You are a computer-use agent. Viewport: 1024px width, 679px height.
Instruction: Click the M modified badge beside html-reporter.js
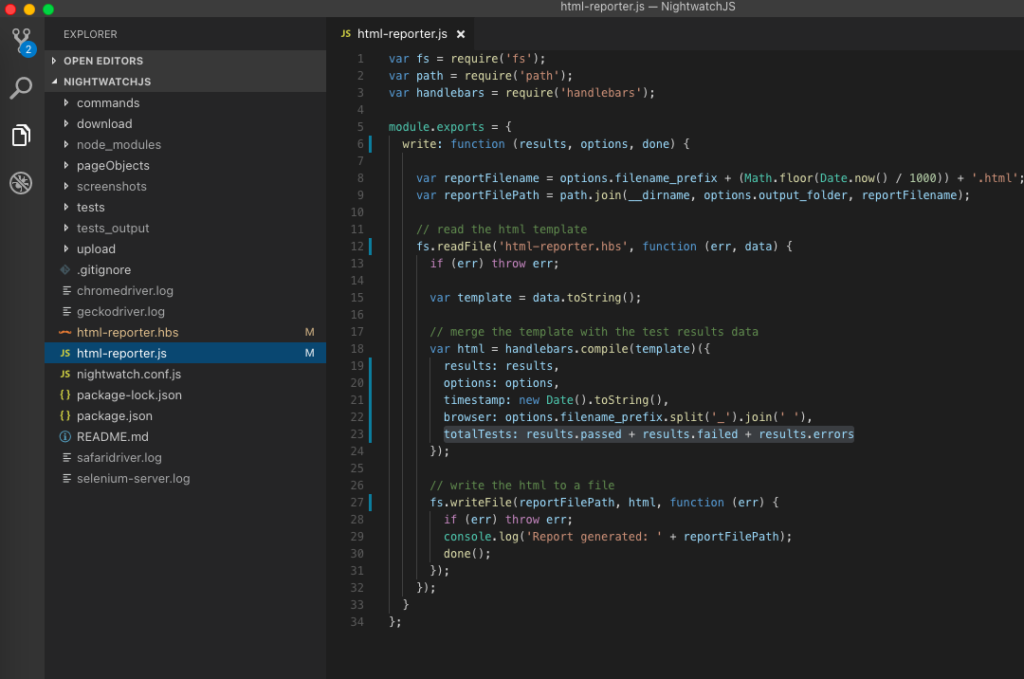pos(310,353)
